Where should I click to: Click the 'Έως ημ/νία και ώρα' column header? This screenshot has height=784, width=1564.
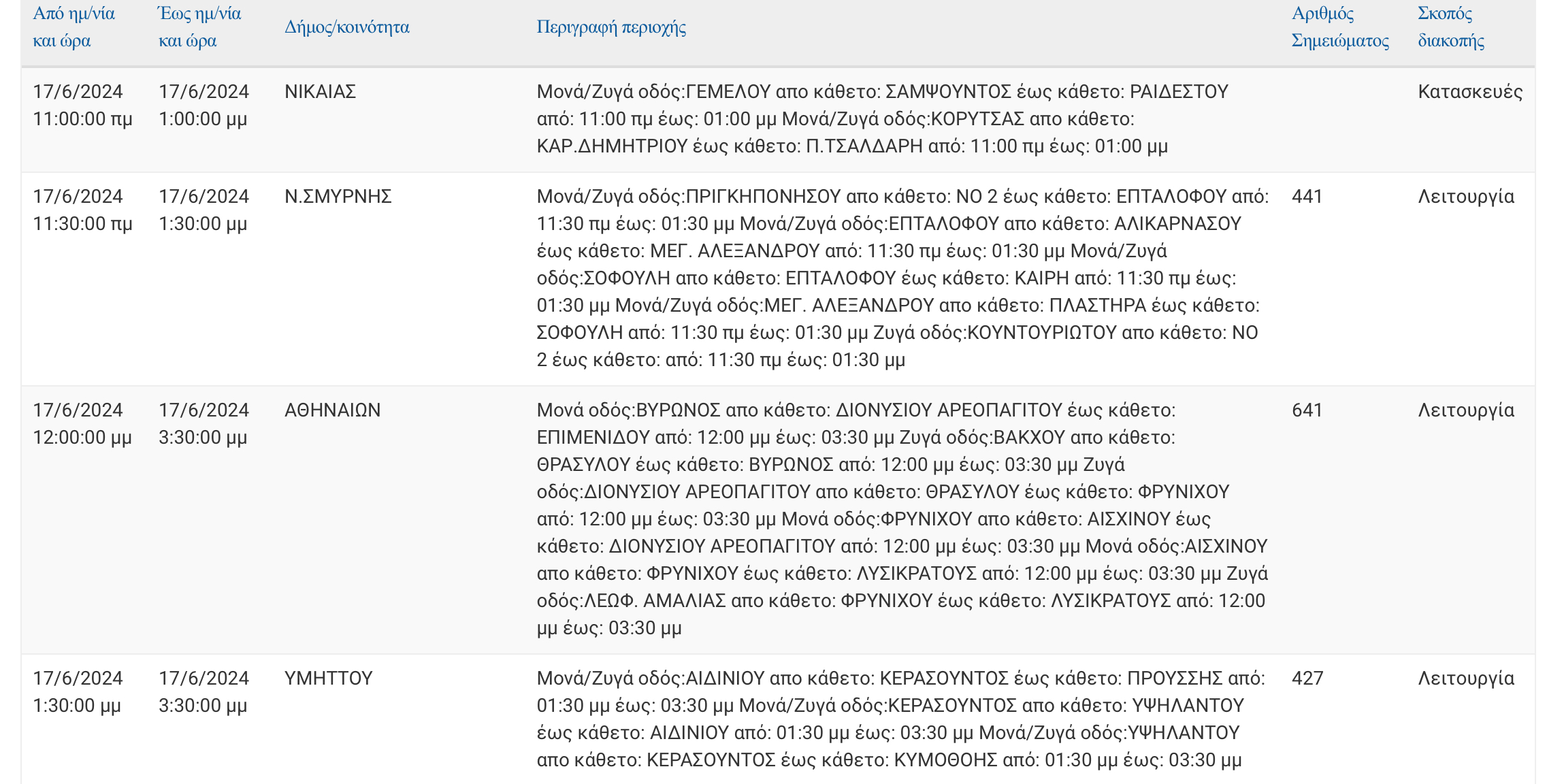[199, 27]
